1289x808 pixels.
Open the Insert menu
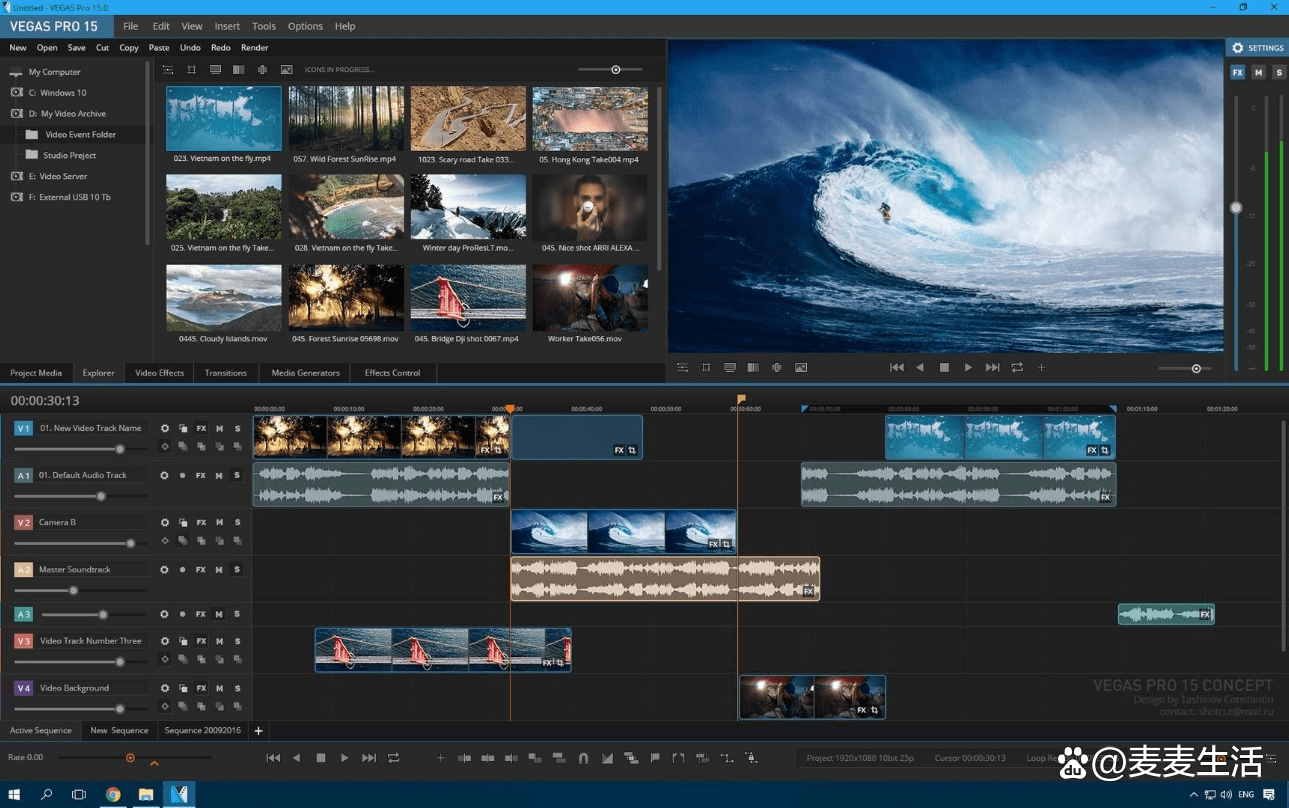(x=227, y=26)
